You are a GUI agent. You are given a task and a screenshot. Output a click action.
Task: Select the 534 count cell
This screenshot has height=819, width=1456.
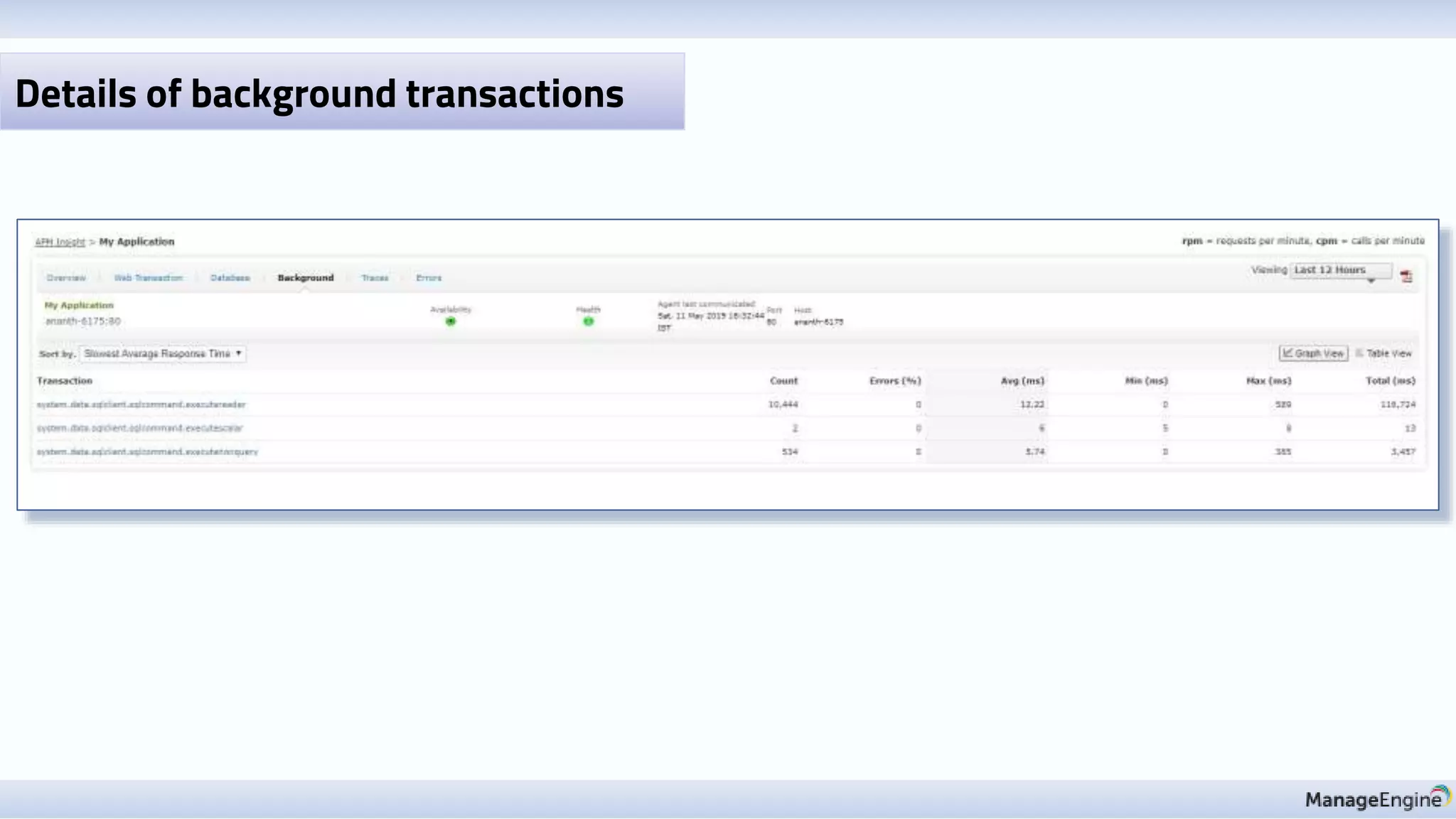(790, 451)
